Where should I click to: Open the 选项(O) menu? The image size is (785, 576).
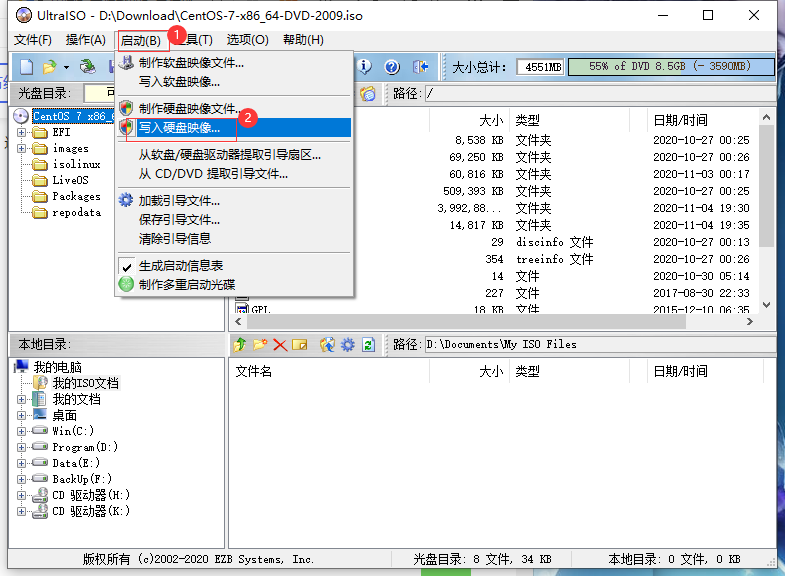[247, 40]
